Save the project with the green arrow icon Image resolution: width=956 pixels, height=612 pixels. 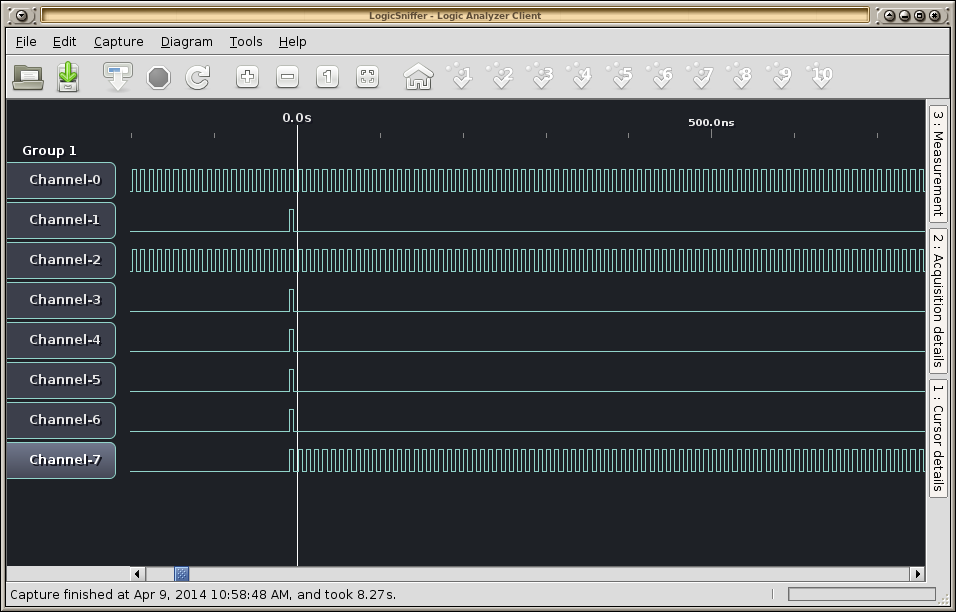[x=68, y=77]
